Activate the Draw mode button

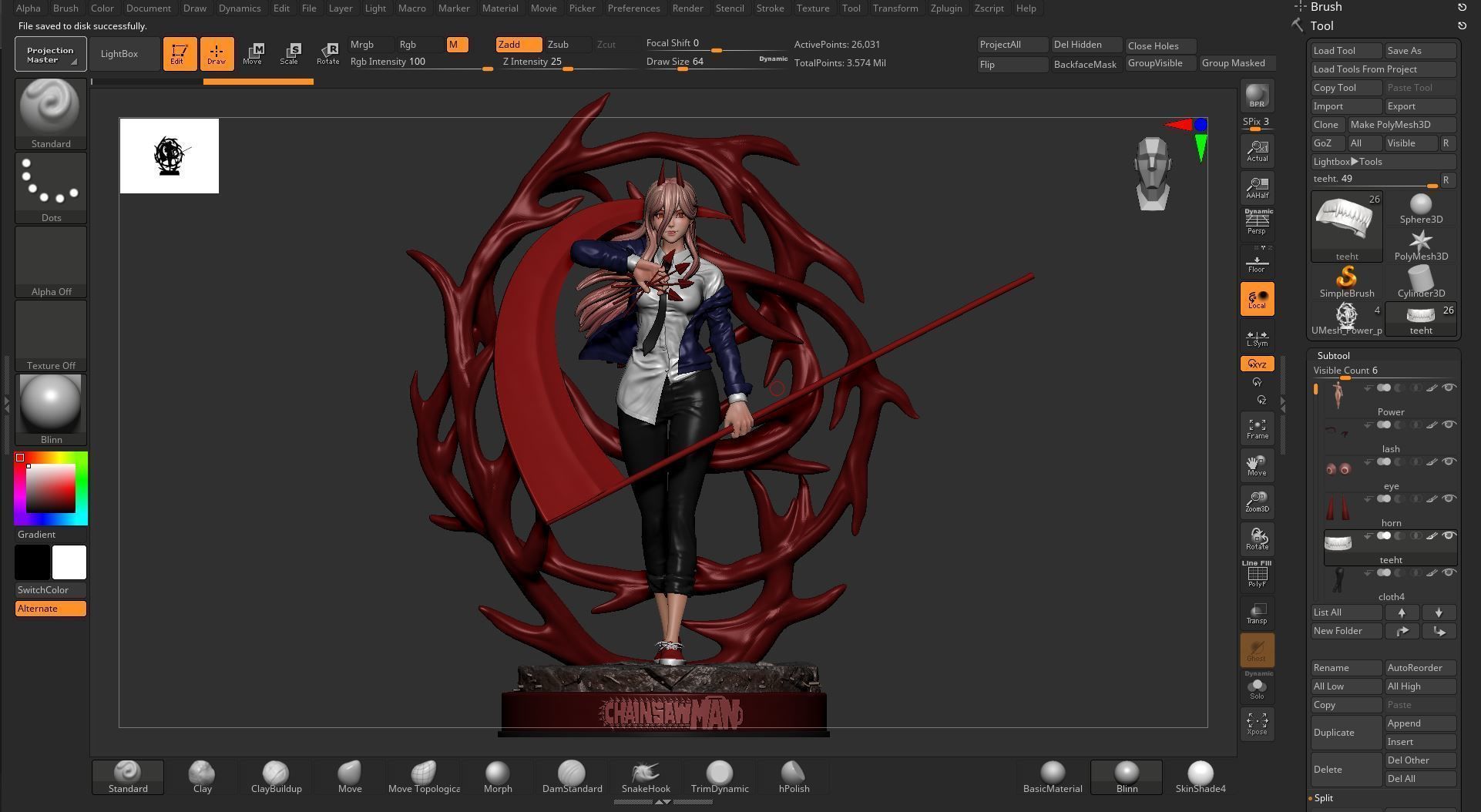click(217, 54)
